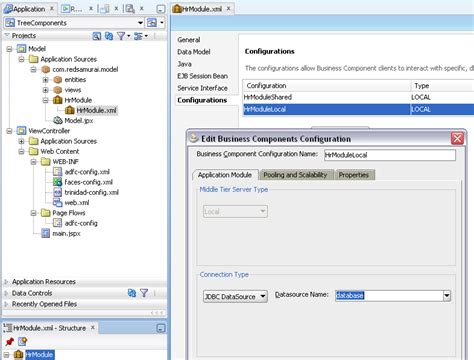Collapse the Projects panel section
The height and width of the screenshot is (360, 474).
coord(7,35)
